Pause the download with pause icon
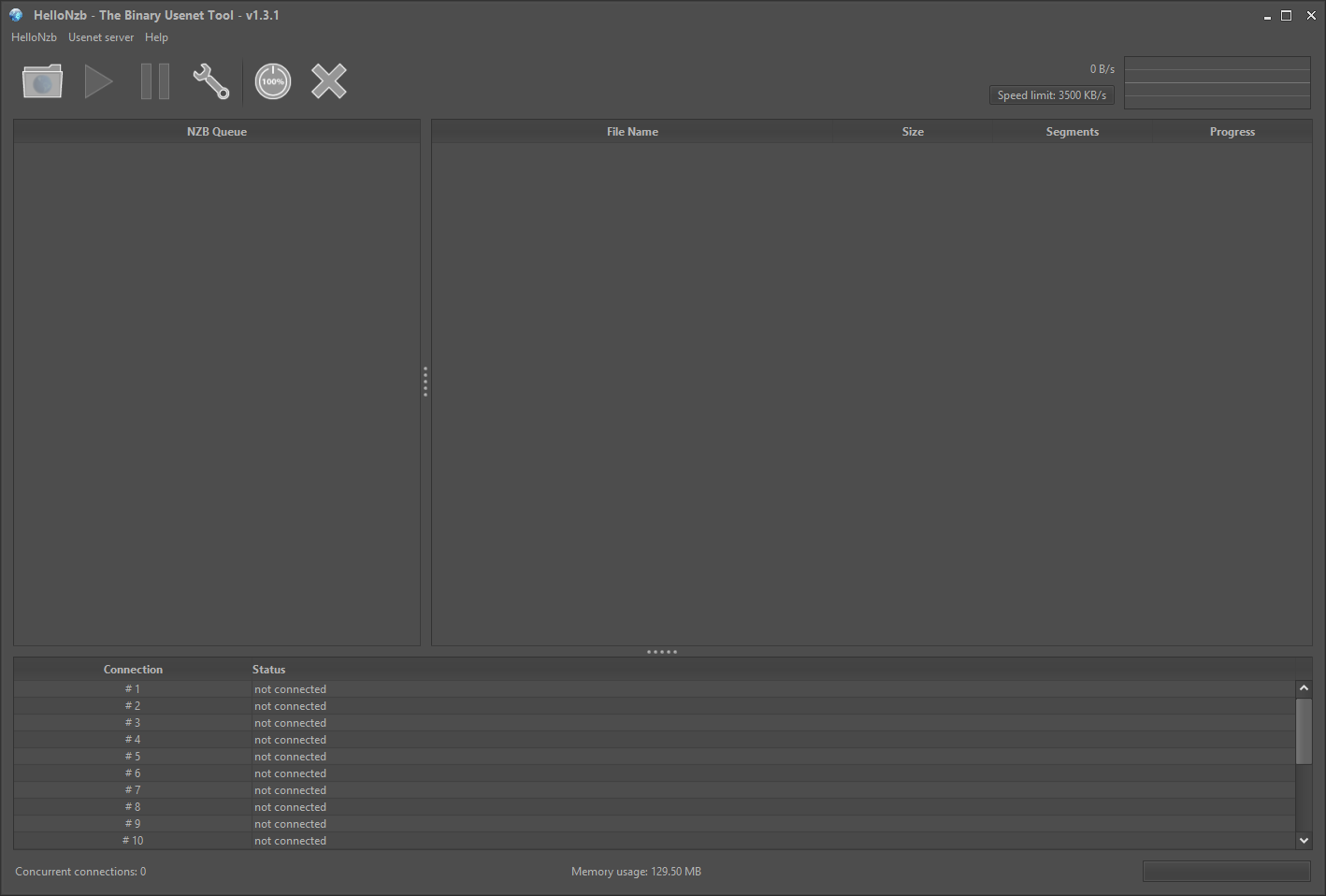This screenshot has height=896, width=1326. coord(155,81)
